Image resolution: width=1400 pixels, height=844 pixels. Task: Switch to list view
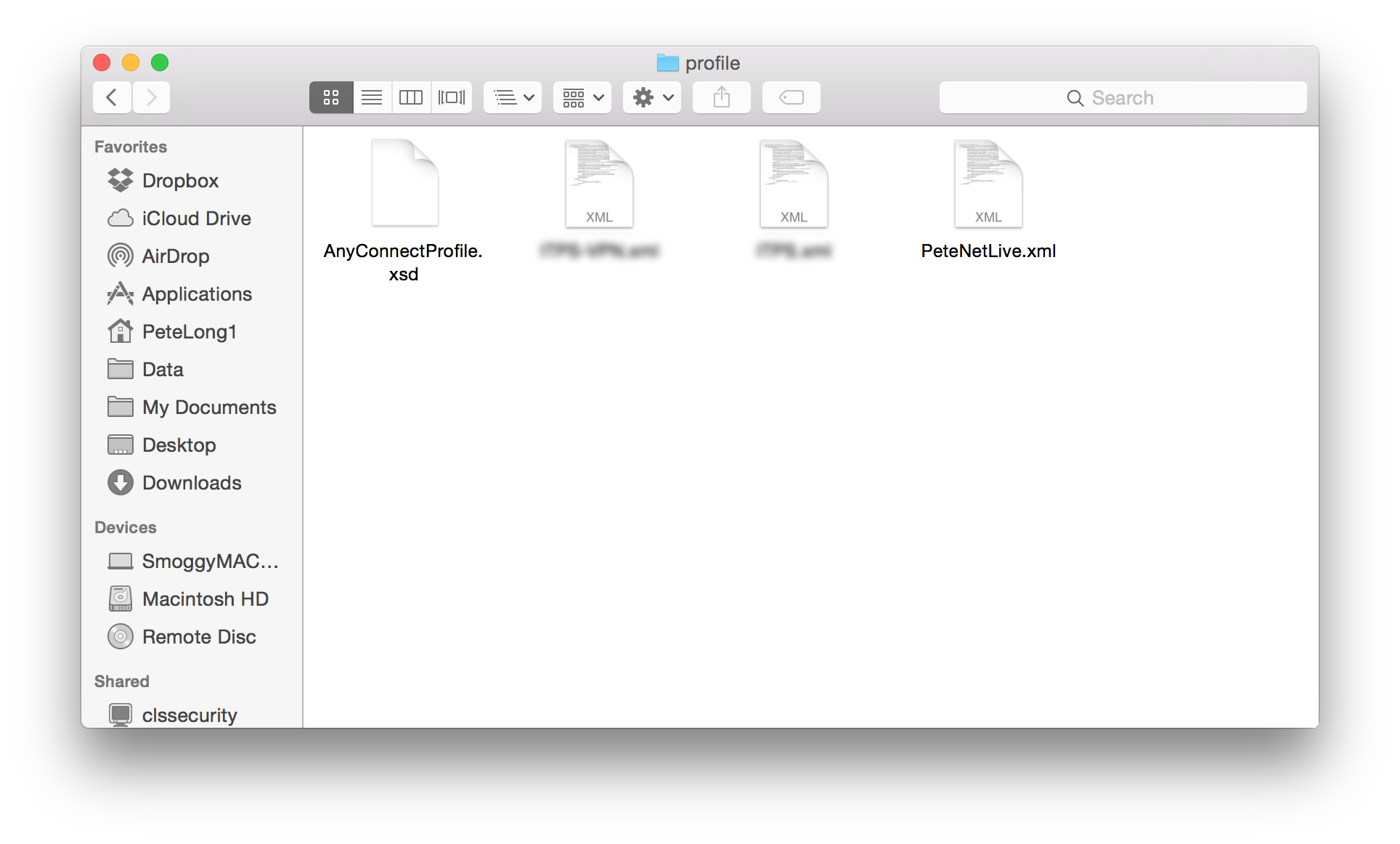(372, 97)
